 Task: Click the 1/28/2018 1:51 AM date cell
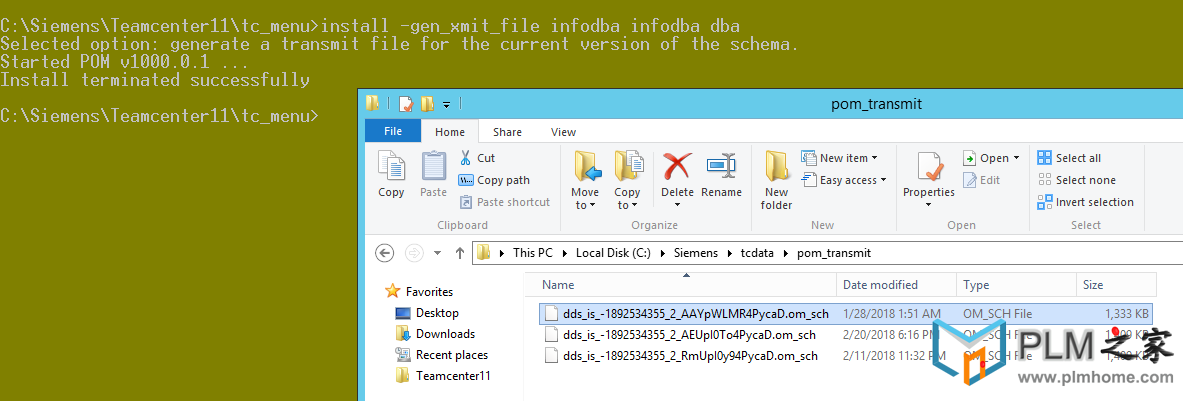pos(892,314)
